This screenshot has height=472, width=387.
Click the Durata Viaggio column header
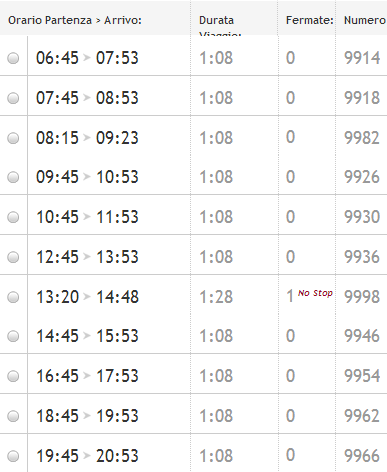[x=220, y=26]
